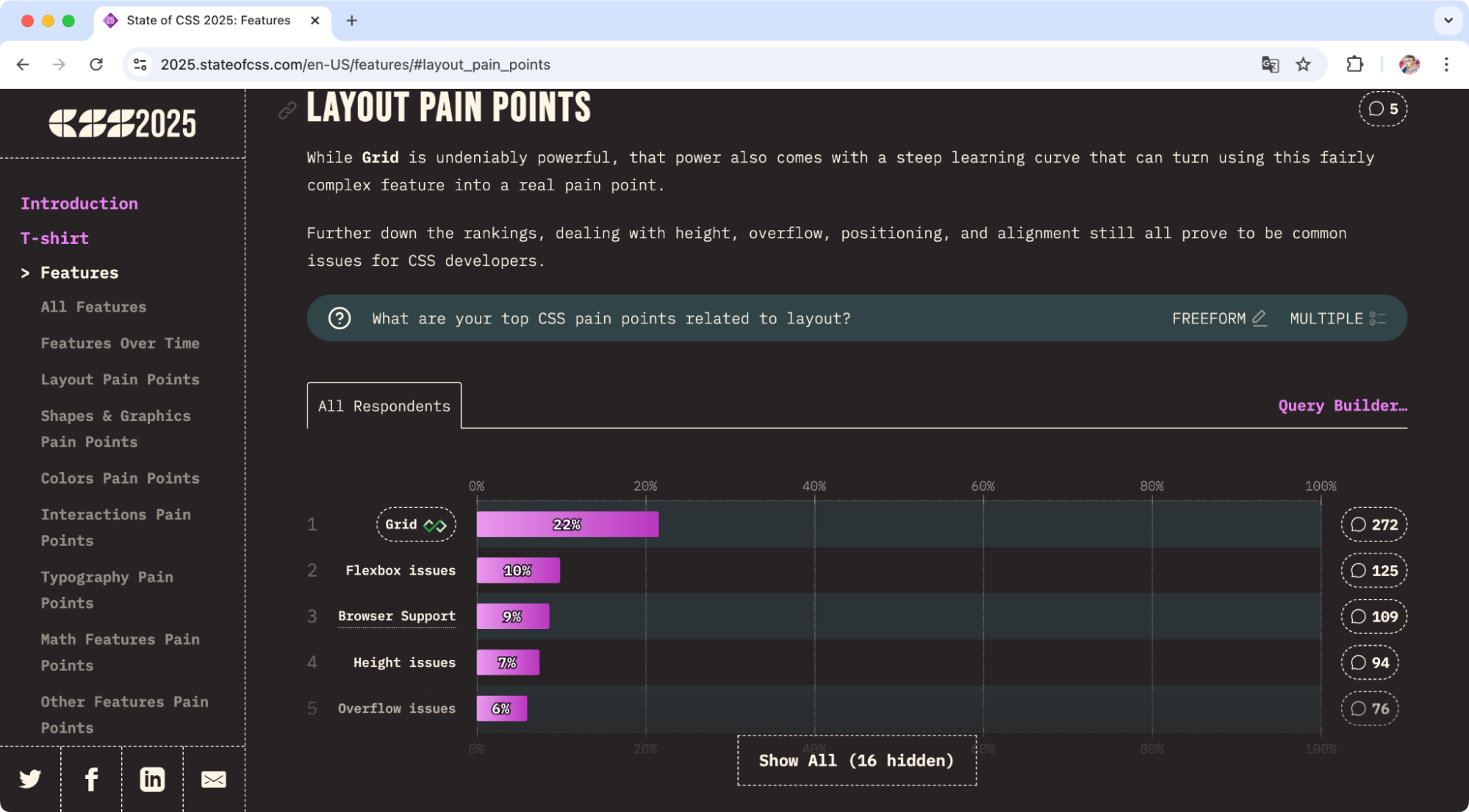Open the browser extensions puzzle icon
1469x812 pixels.
tap(1354, 65)
